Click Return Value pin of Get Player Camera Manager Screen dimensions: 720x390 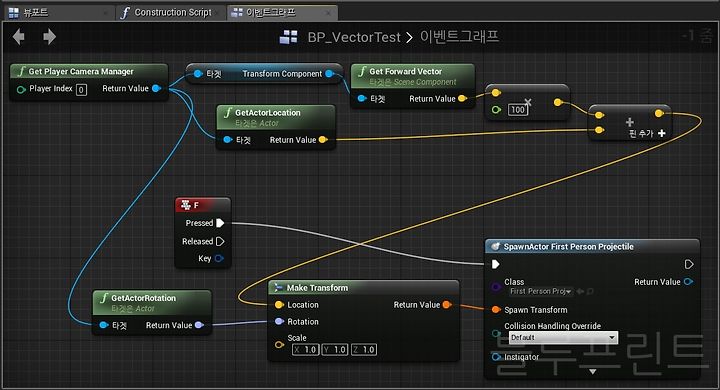point(156,88)
